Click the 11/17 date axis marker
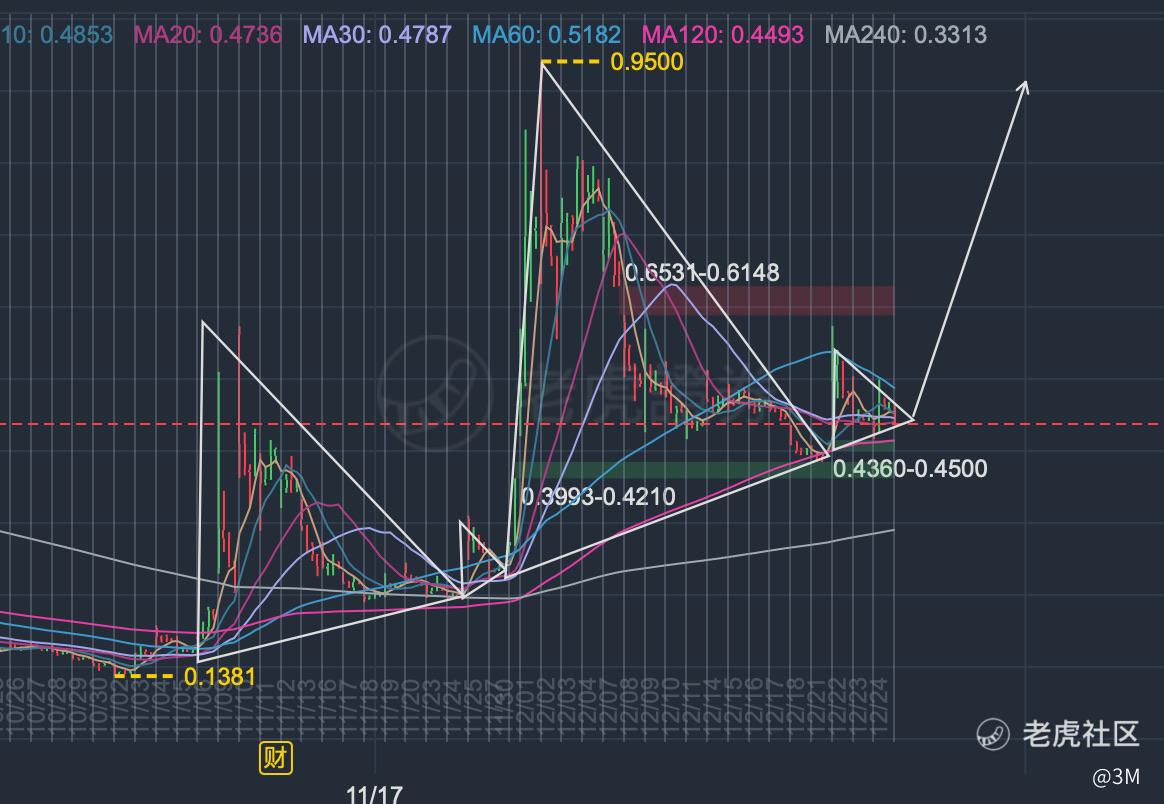The width and height of the screenshot is (1164, 804). [374, 794]
